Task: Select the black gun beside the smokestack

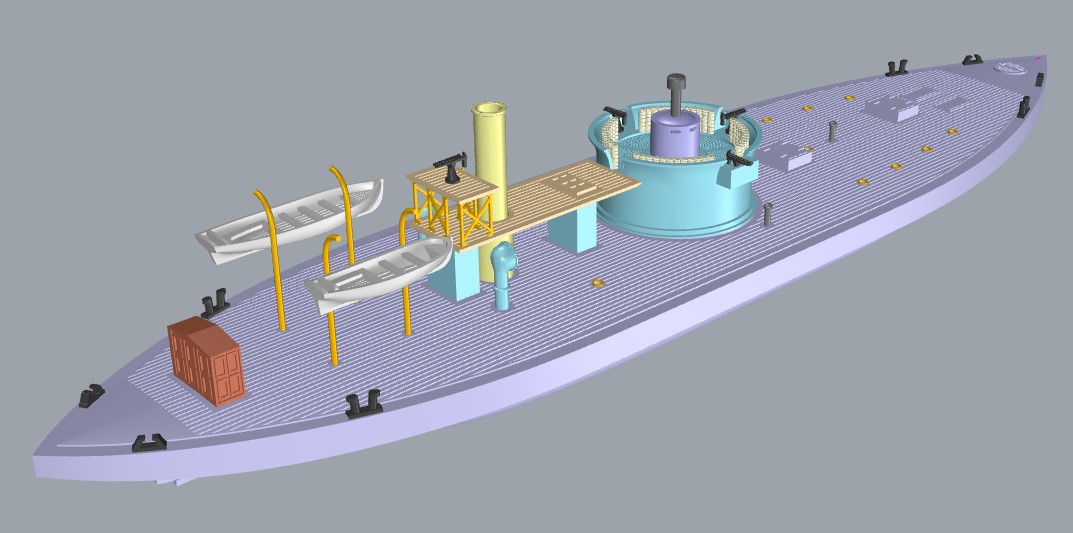Action: (451, 165)
